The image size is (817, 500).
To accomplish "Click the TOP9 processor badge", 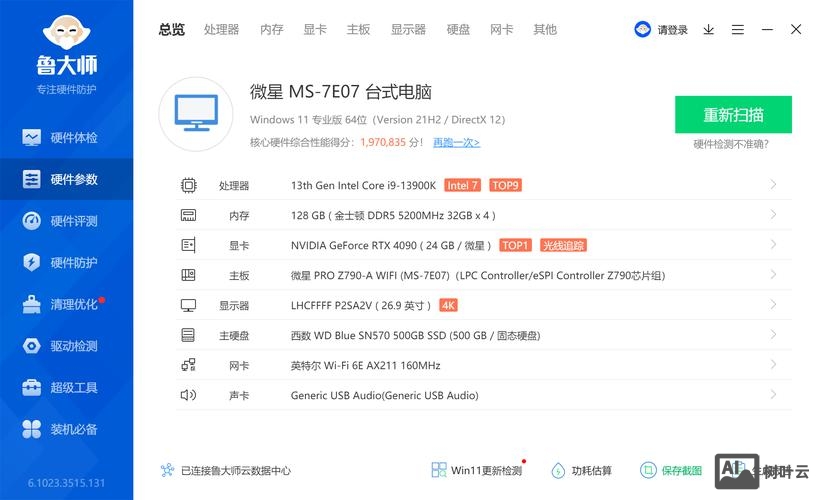I will pos(505,185).
